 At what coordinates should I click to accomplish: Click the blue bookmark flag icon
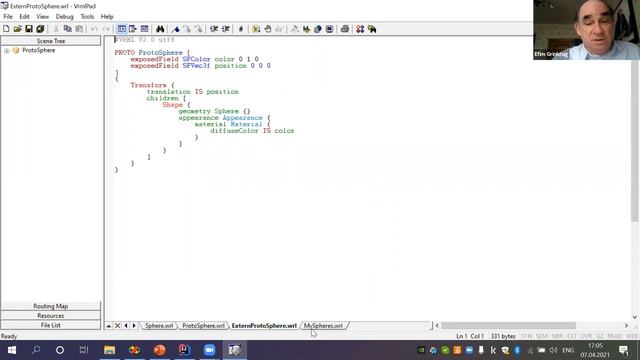176,29
